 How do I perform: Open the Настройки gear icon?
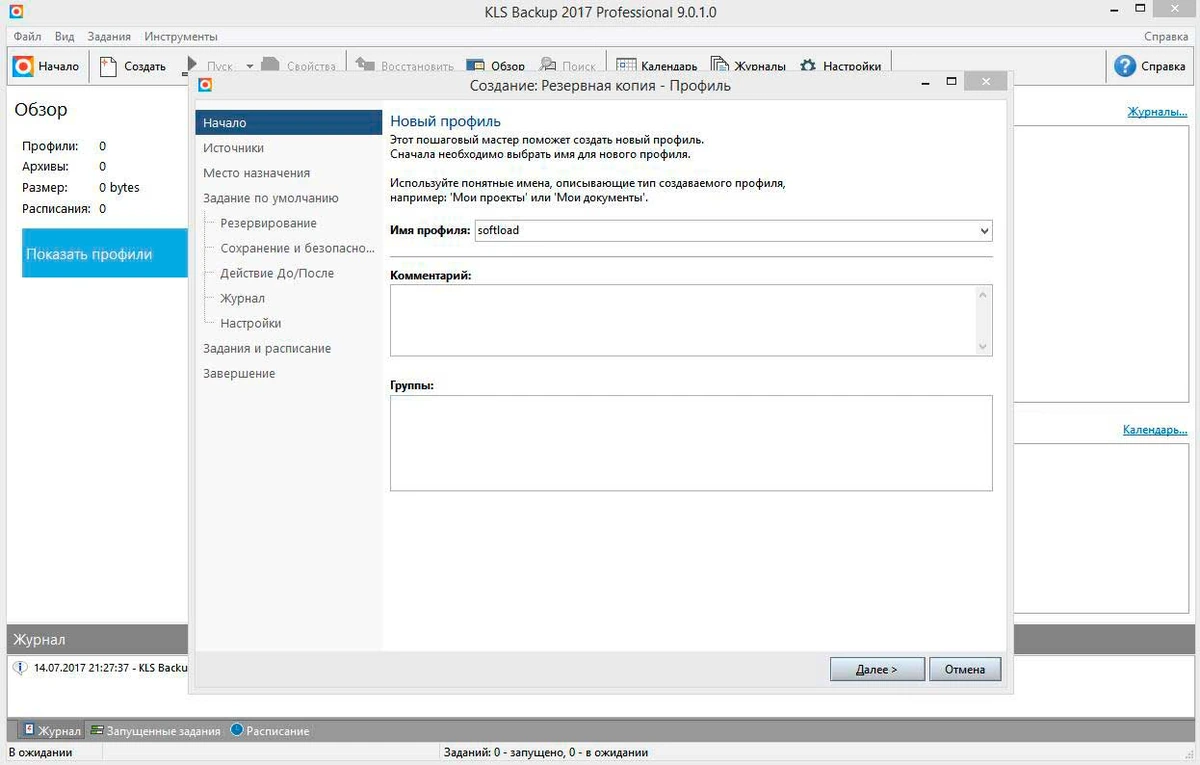tap(808, 66)
